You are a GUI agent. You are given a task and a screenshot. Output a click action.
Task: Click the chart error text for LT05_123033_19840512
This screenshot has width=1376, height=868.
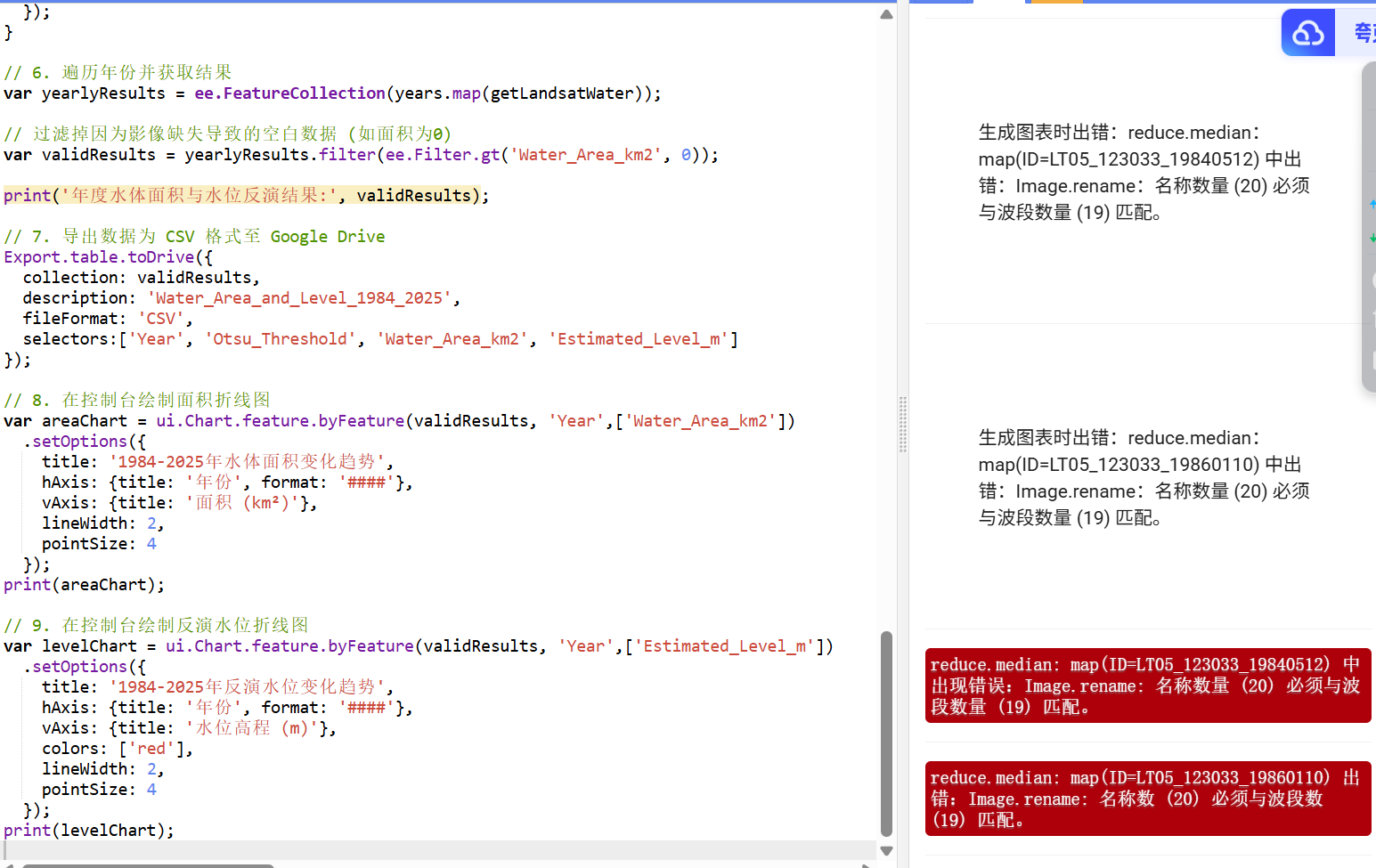1144,172
